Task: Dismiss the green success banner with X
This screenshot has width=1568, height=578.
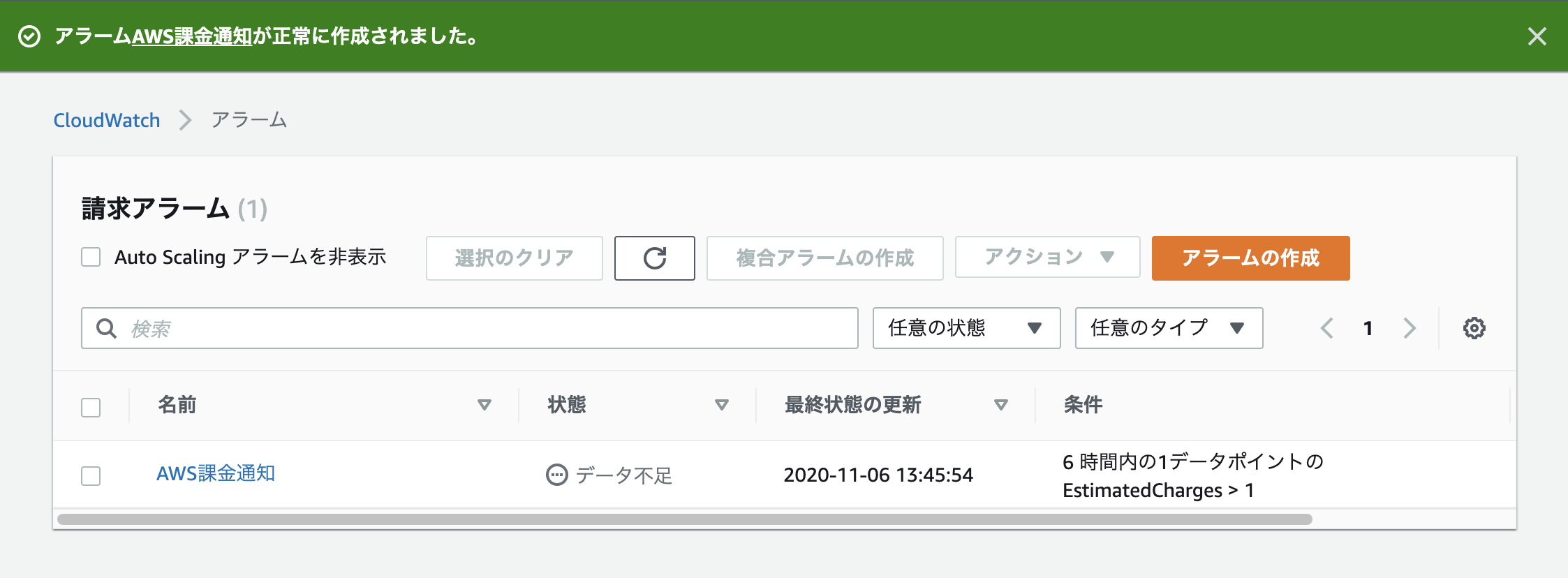Action: click(1537, 36)
